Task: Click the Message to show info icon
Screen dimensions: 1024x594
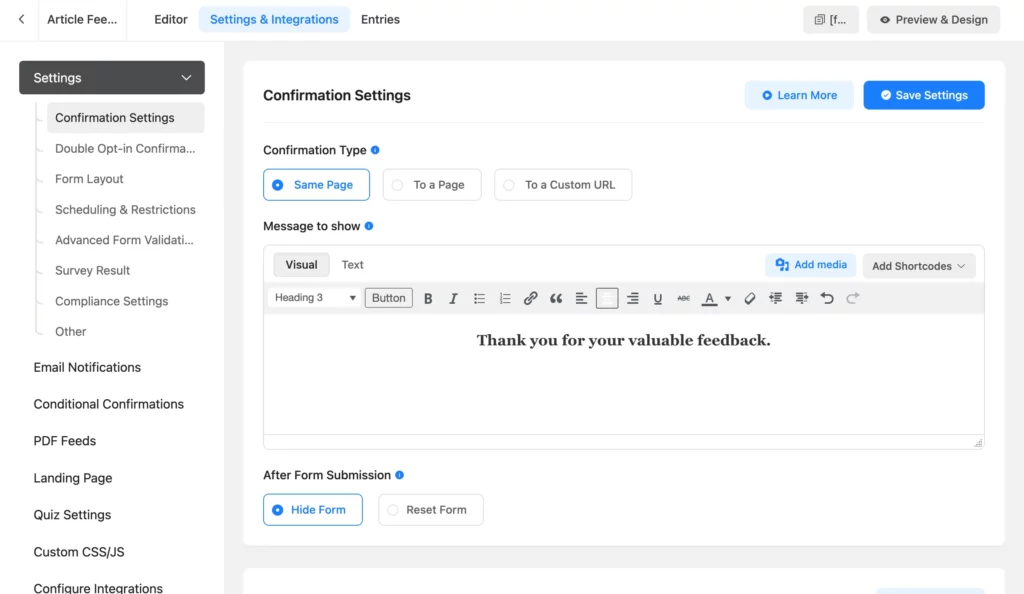Action: click(x=369, y=226)
